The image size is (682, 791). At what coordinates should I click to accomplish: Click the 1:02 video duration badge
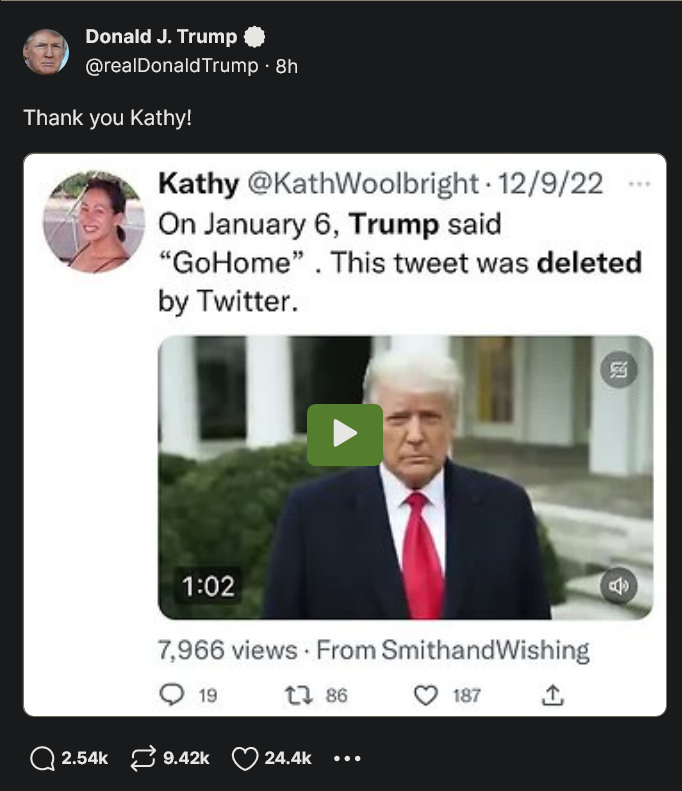tap(208, 587)
